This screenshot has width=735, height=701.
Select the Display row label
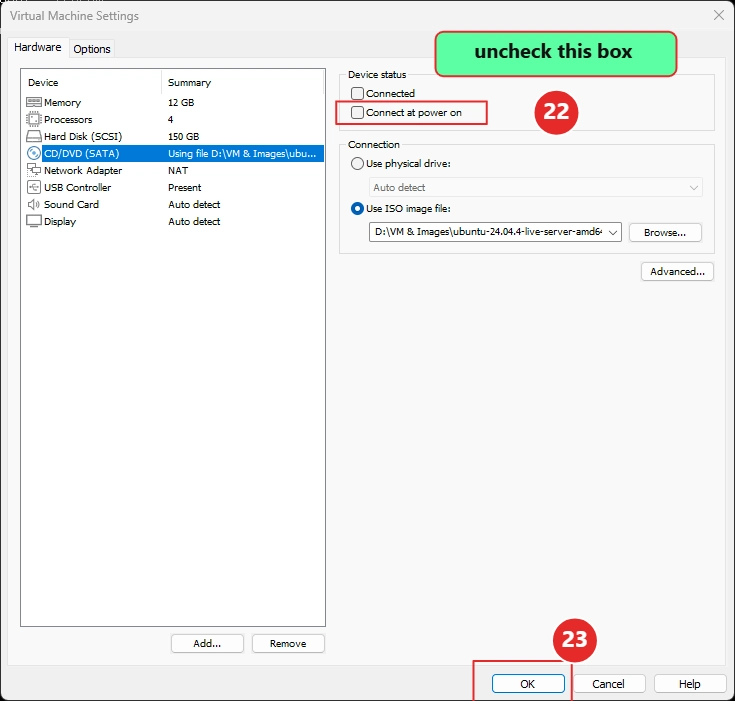[60, 221]
